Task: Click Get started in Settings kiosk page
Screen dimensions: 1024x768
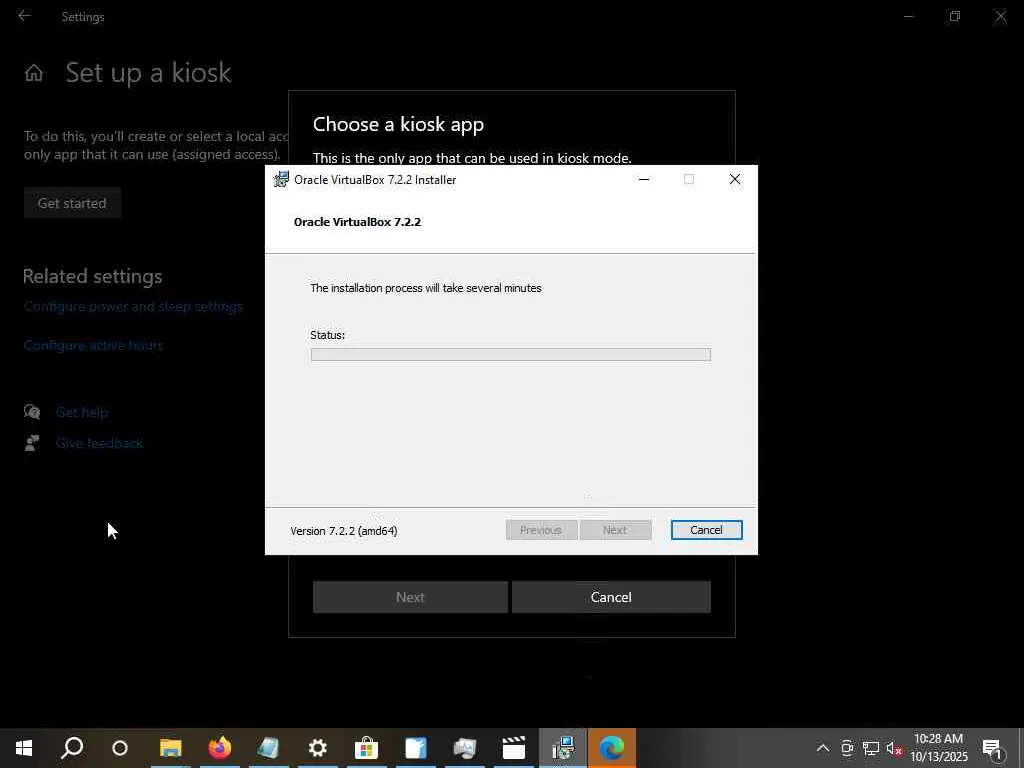Action: coord(72,203)
